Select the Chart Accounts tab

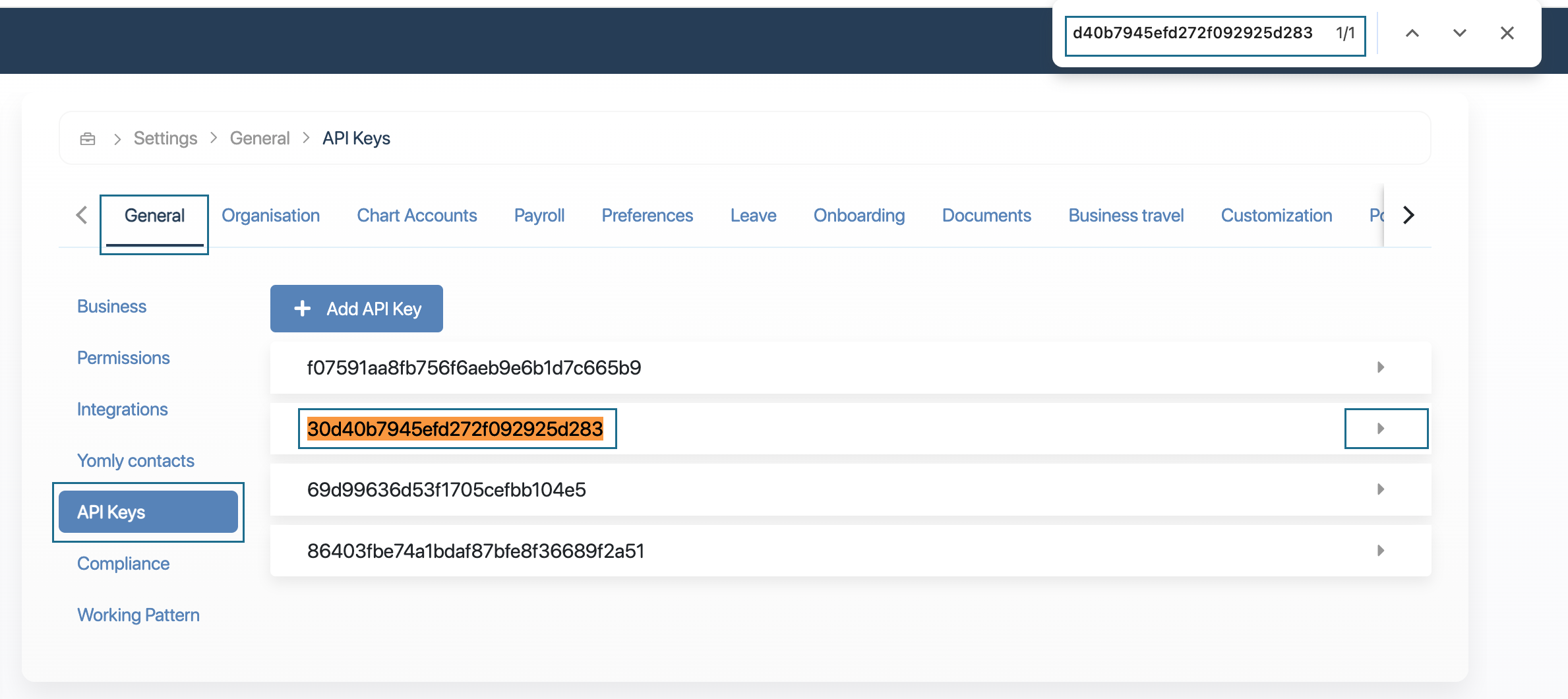pos(417,216)
